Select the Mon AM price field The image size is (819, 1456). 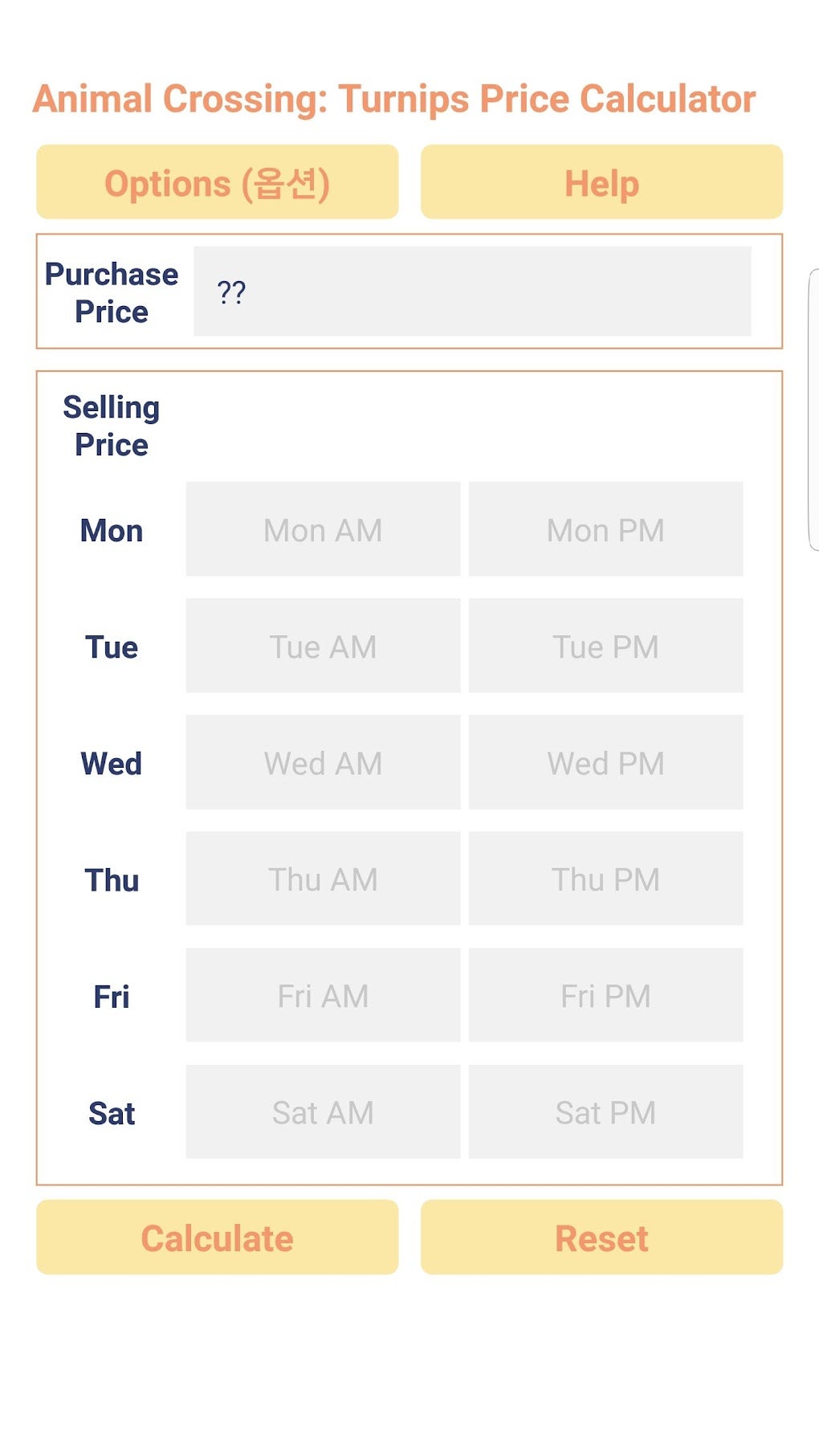323,529
